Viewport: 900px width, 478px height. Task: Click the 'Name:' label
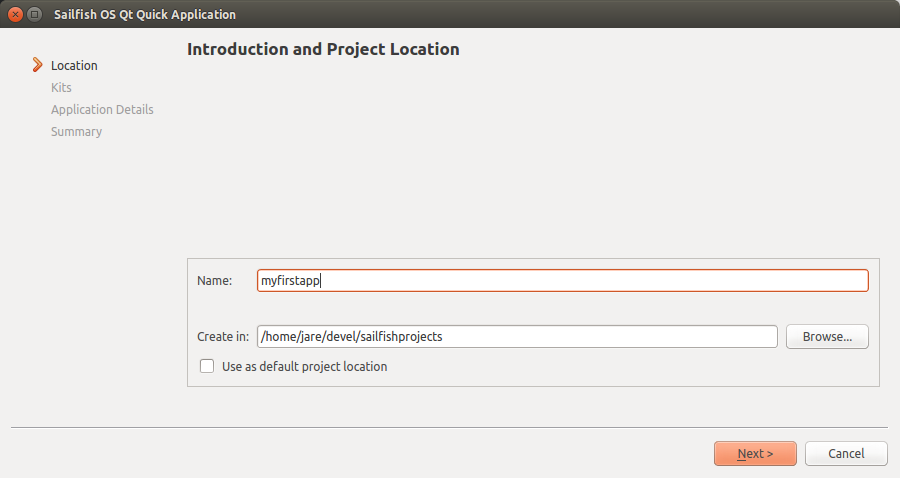pos(215,281)
